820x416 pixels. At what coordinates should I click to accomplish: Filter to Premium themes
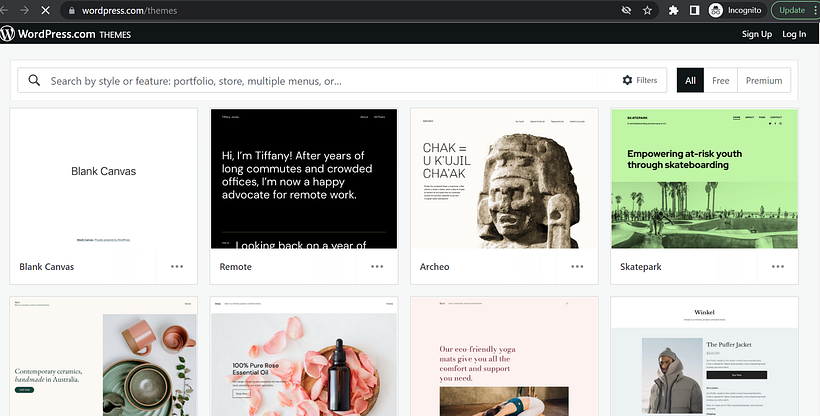click(764, 81)
